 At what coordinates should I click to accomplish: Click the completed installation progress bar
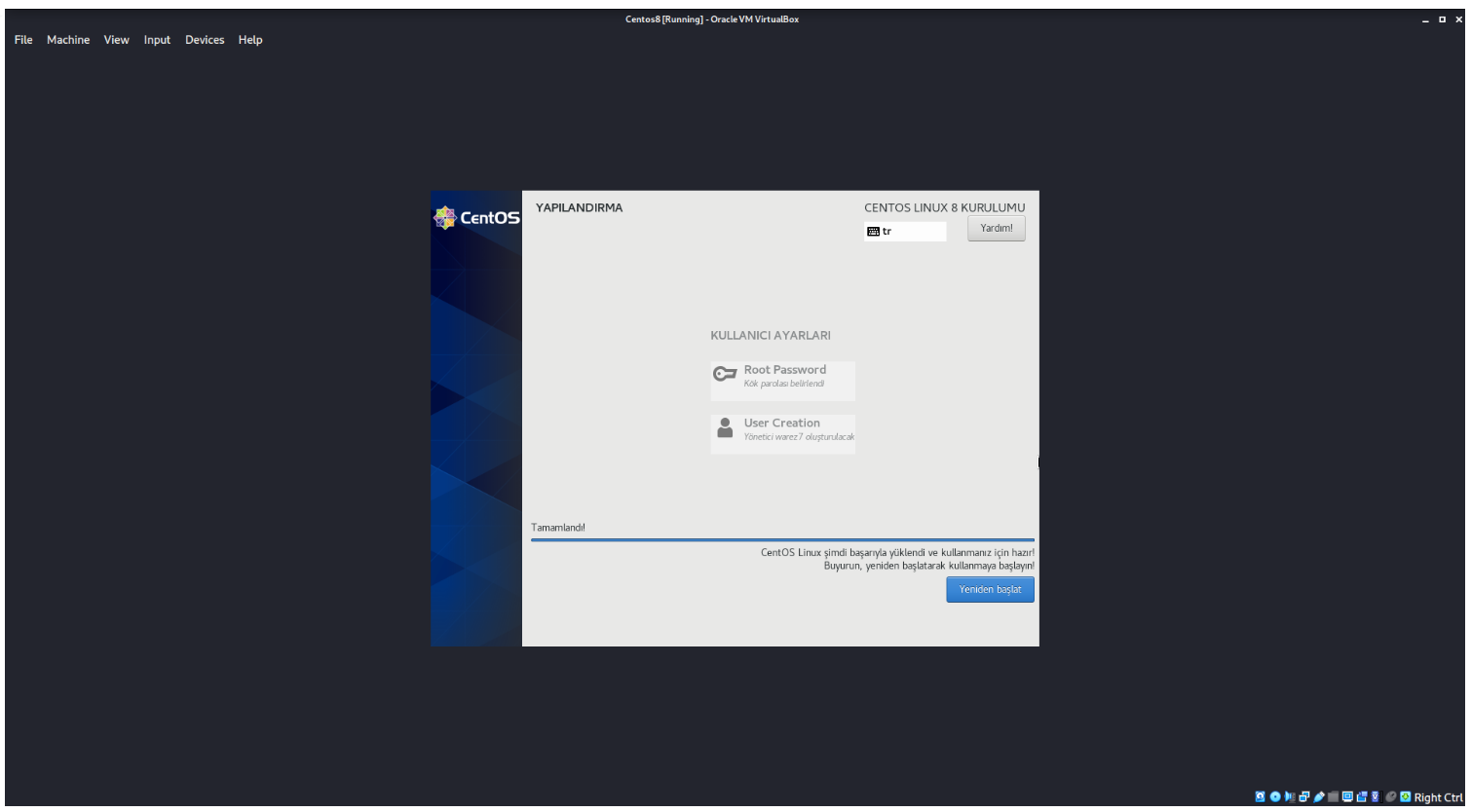[782, 538]
